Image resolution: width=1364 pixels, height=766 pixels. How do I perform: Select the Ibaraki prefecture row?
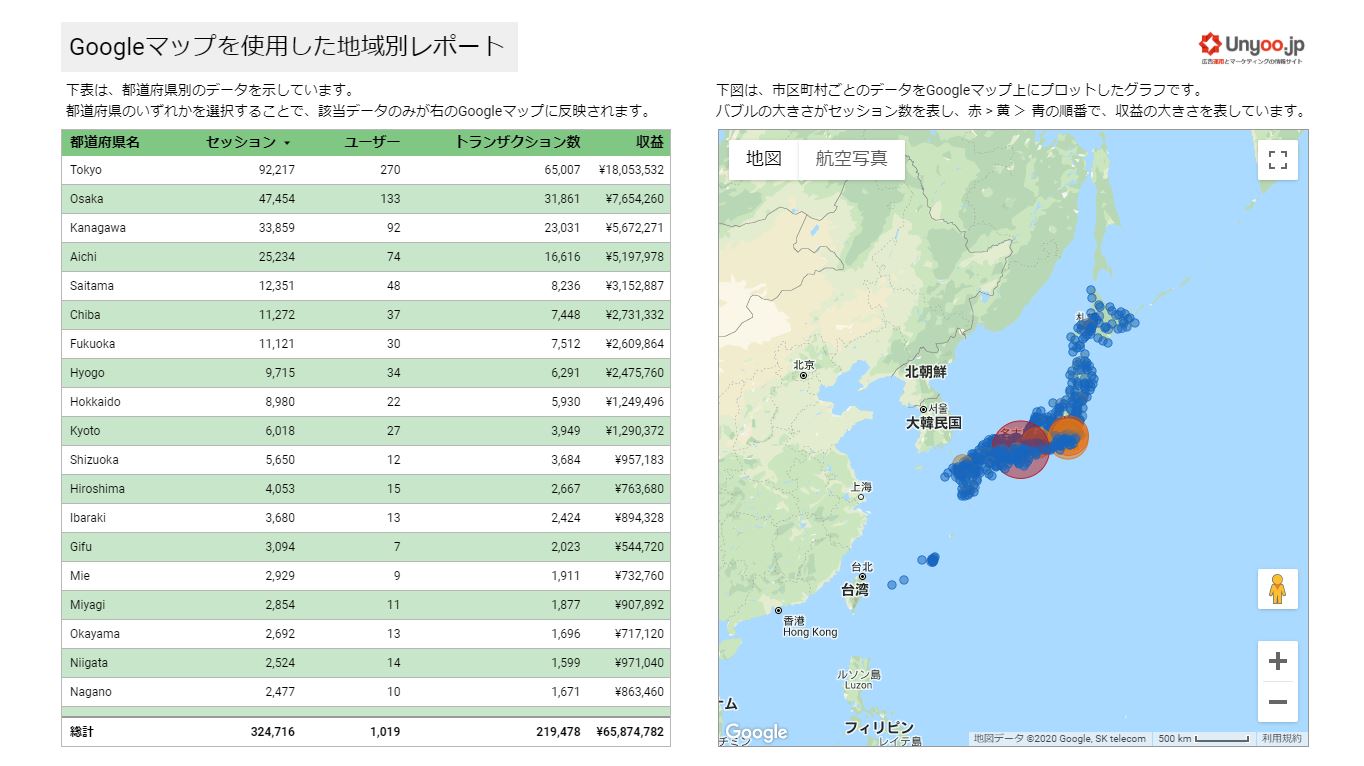pos(366,518)
